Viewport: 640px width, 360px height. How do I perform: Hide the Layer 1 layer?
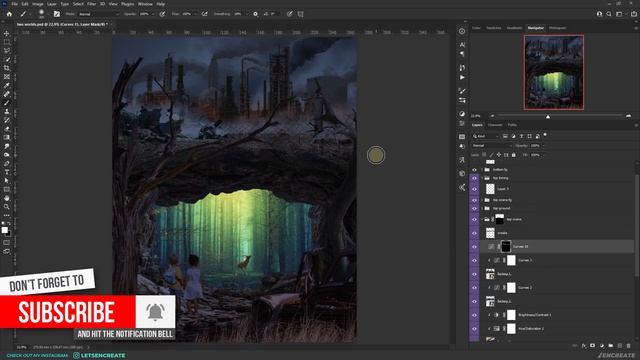pyautogui.click(x=474, y=189)
